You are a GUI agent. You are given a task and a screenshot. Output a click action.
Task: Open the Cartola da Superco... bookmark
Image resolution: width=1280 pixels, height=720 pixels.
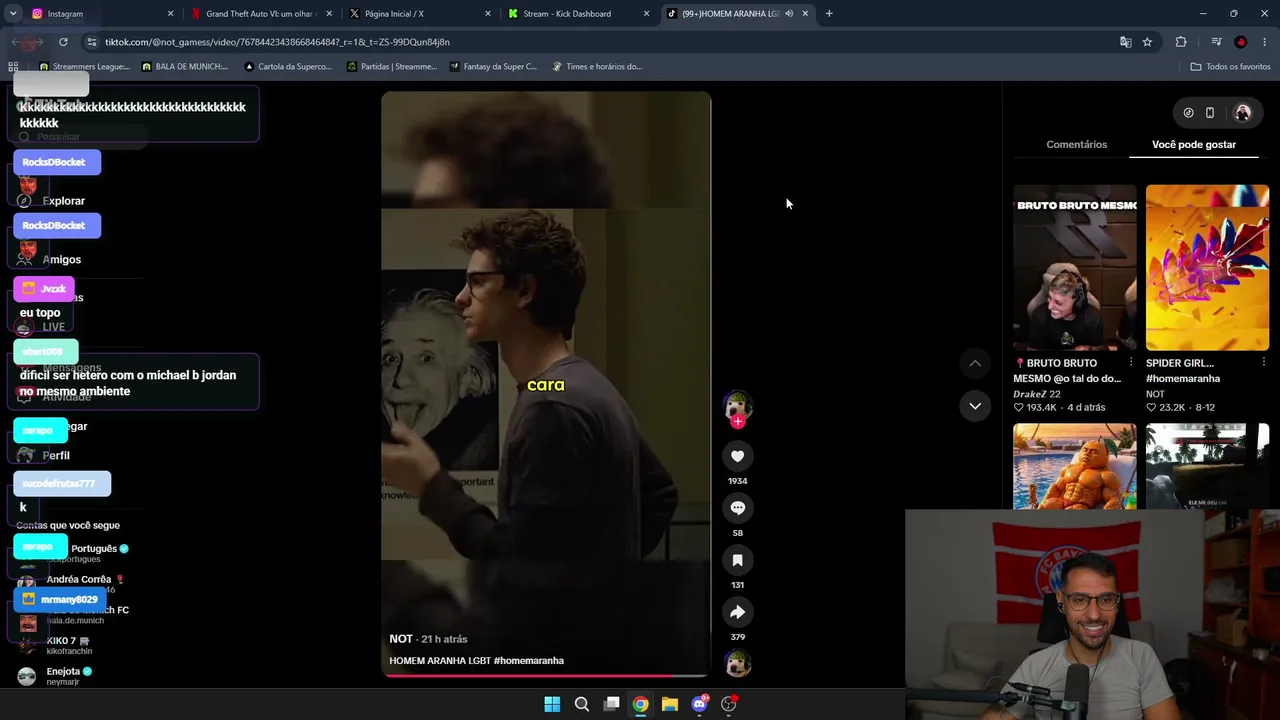coord(287,67)
